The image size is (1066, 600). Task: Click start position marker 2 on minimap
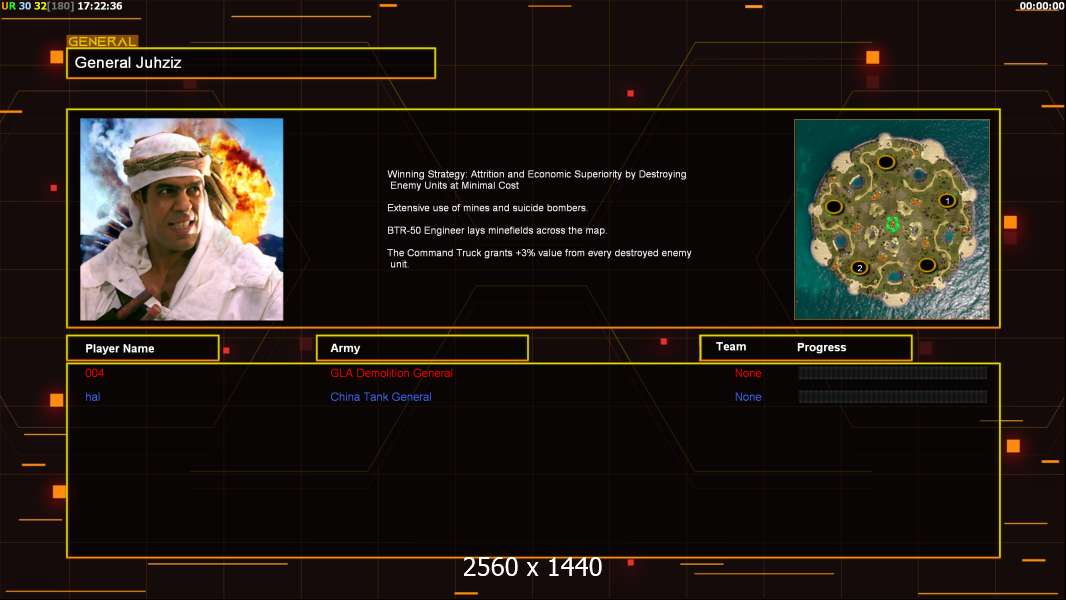pyautogui.click(x=859, y=268)
